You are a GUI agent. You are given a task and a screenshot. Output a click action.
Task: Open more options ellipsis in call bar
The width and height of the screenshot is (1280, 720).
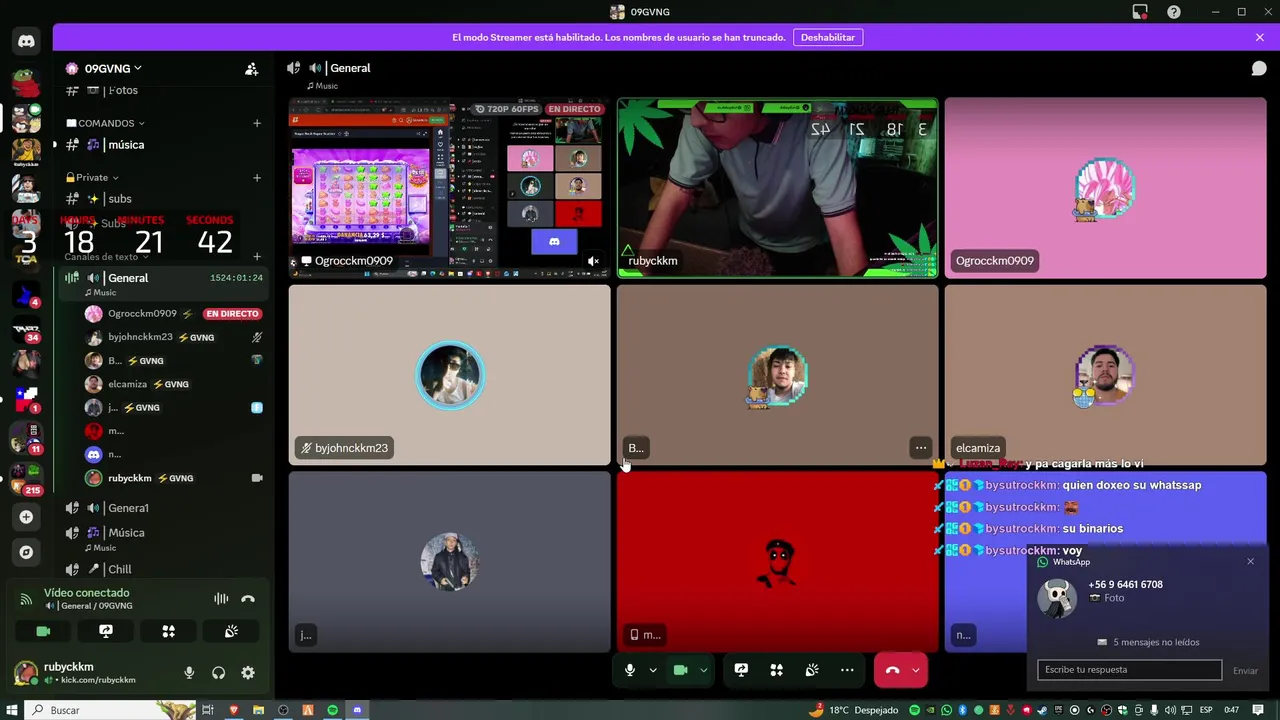(x=847, y=670)
